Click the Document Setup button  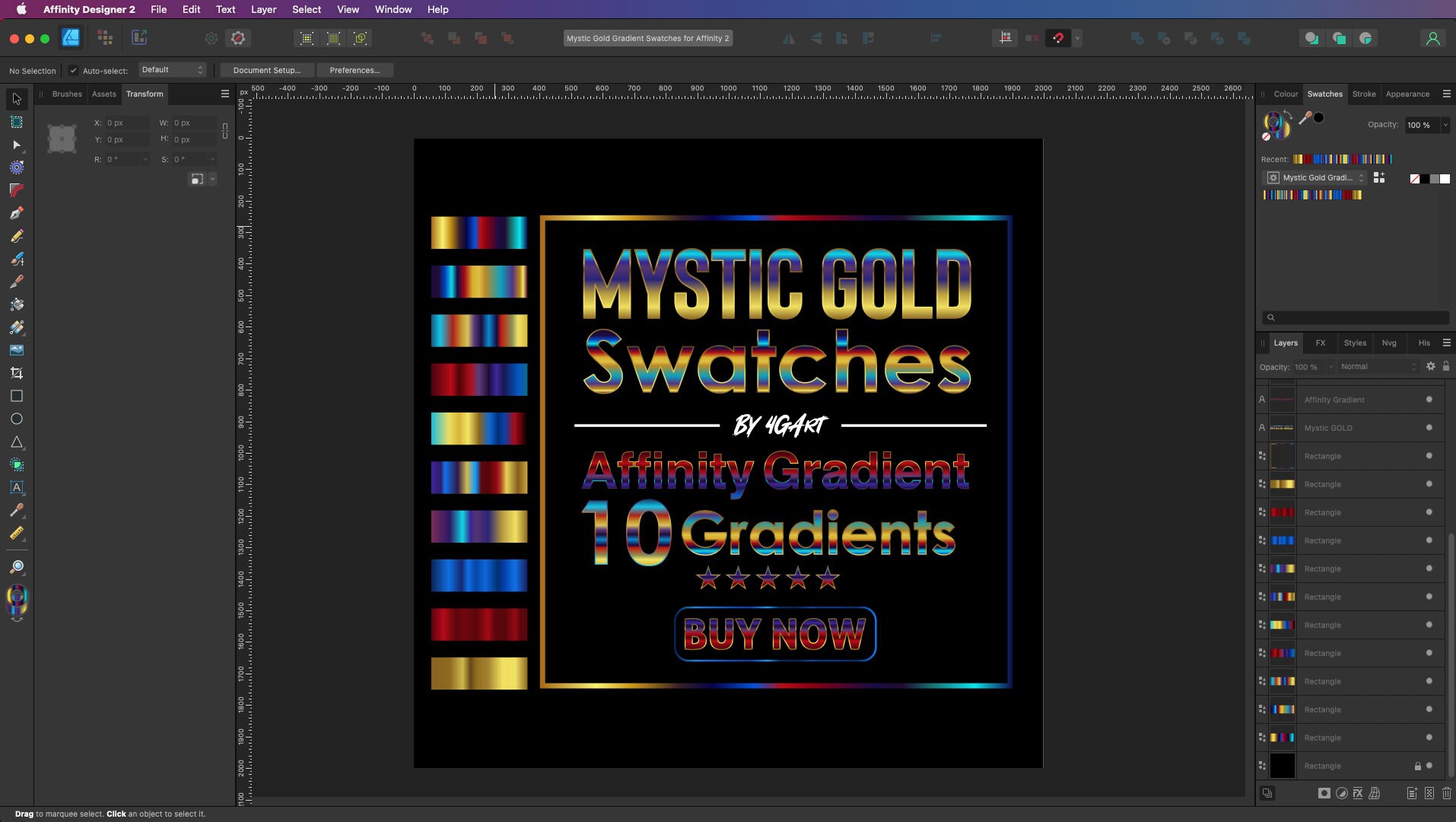[265, 70]
